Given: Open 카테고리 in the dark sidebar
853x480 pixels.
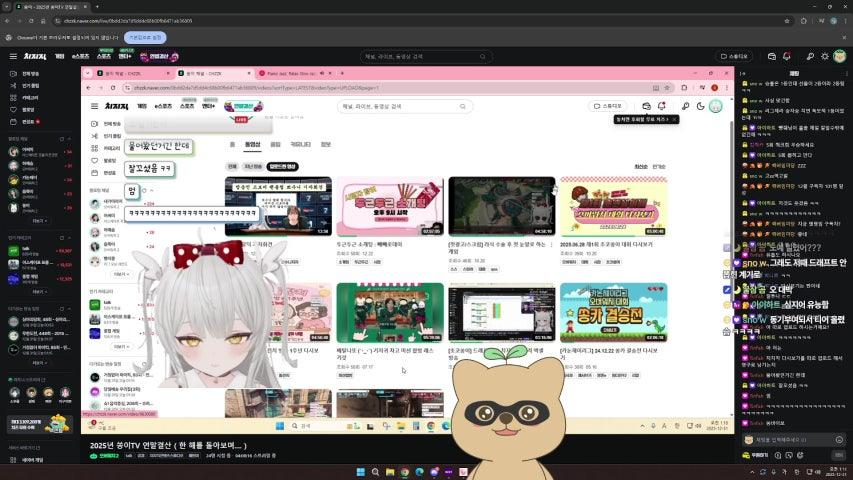Looking at the screenshot, I should (x=26, y=97).
